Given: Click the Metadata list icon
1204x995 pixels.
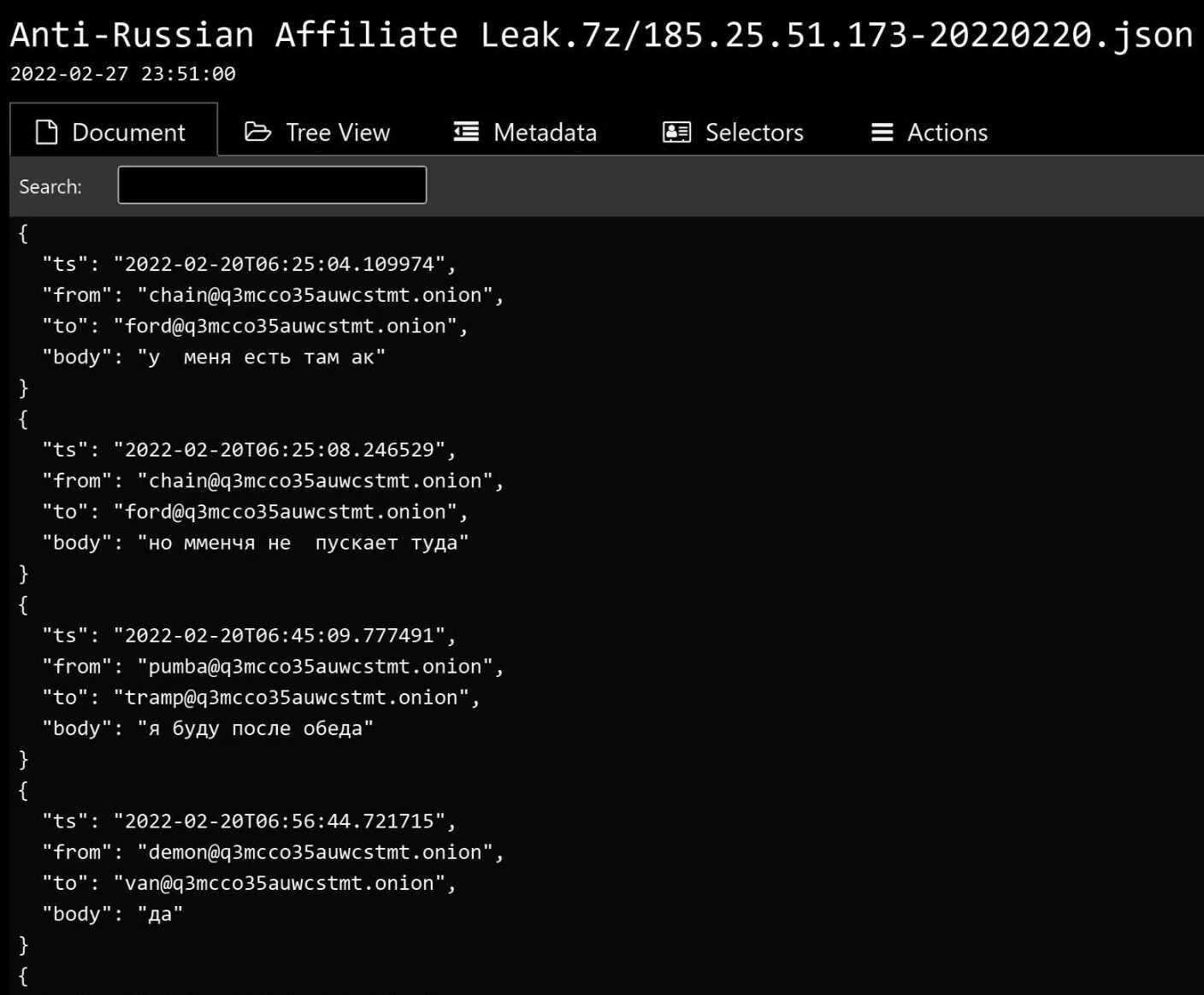Looking at the screenshot, I should coord(466,132).
